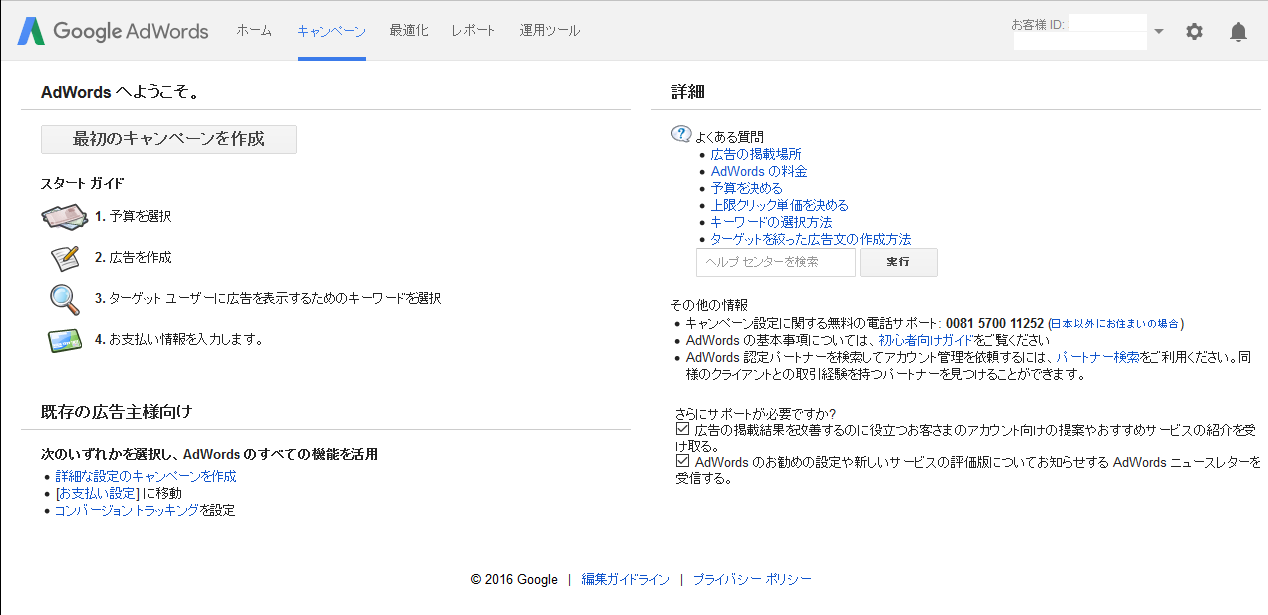Click step text 4. お支払い情報を入力します

pos(179,339)
